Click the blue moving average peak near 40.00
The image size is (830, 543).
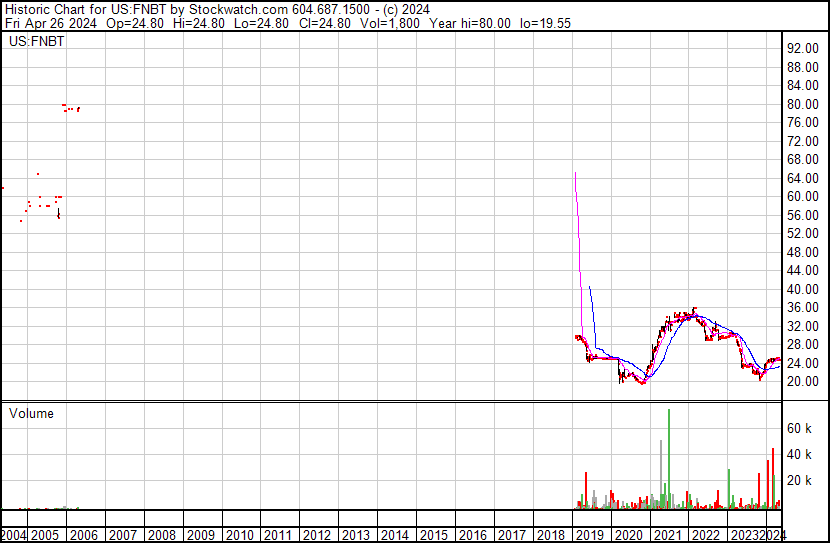pos(590,287)
